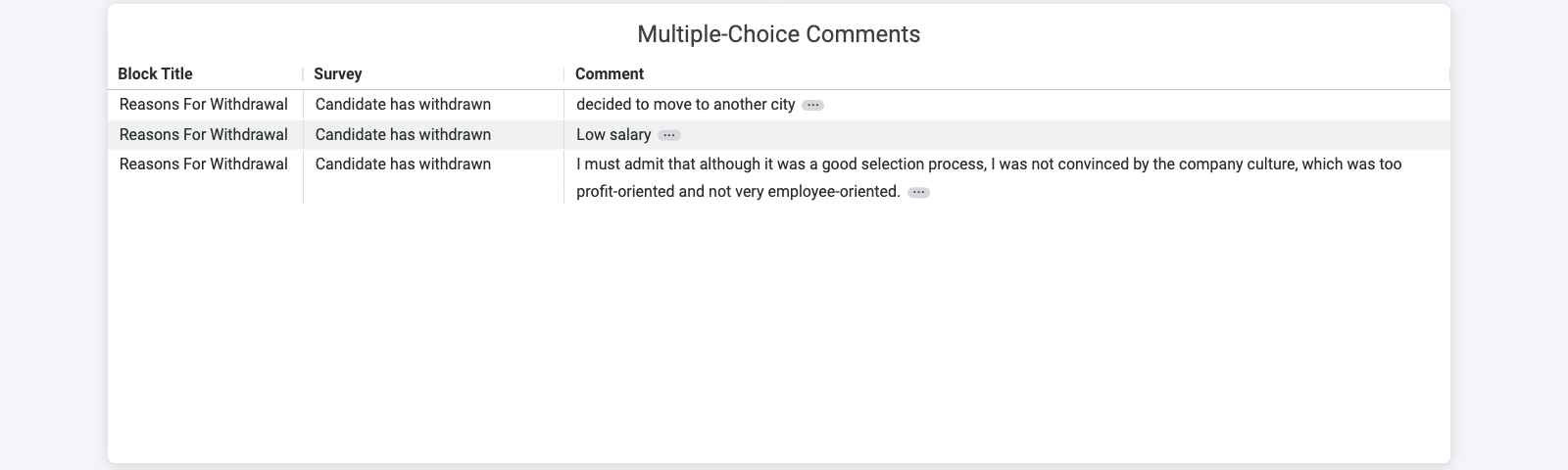This screenshot has height=470, width=1568.
Task: Click the 'Multiple-Choice Comments' title
Action: pos(778,34)
